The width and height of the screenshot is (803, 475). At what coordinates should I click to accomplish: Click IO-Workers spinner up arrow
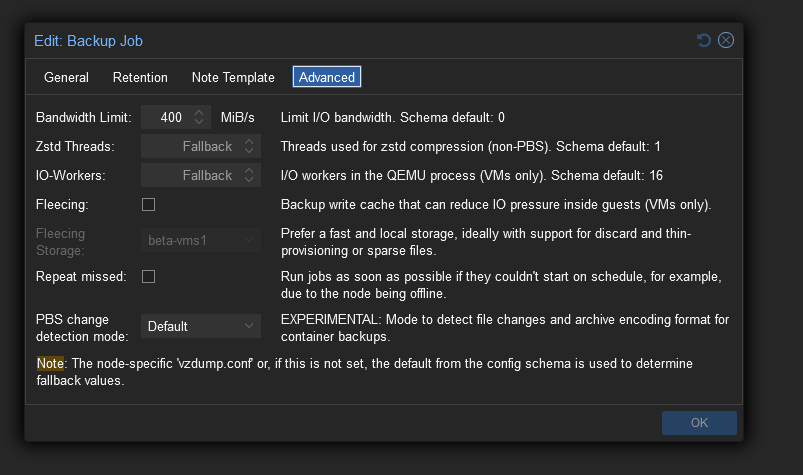249,170
